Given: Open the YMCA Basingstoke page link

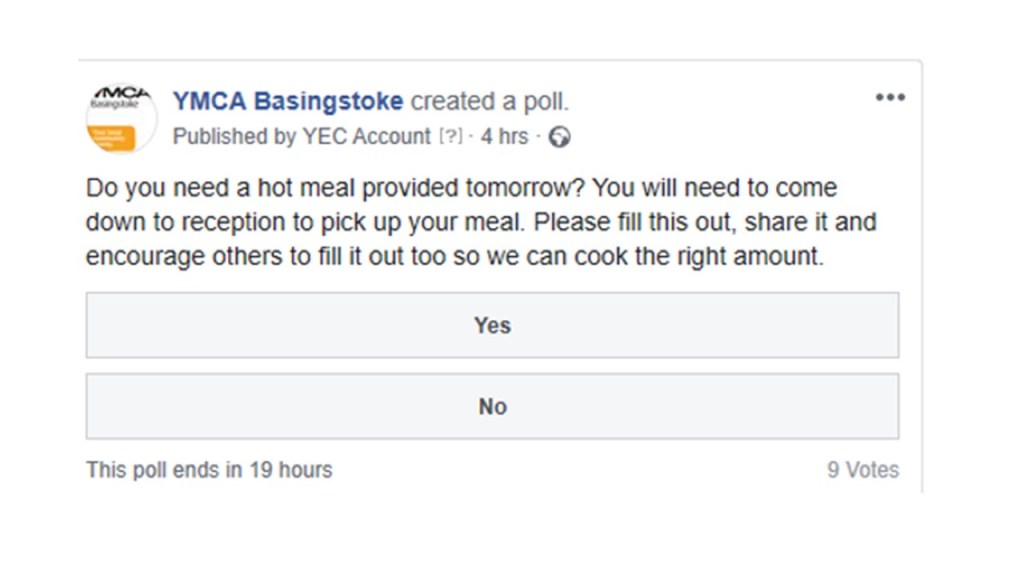Looking at the screenshot, I should (x=288, y=101).
